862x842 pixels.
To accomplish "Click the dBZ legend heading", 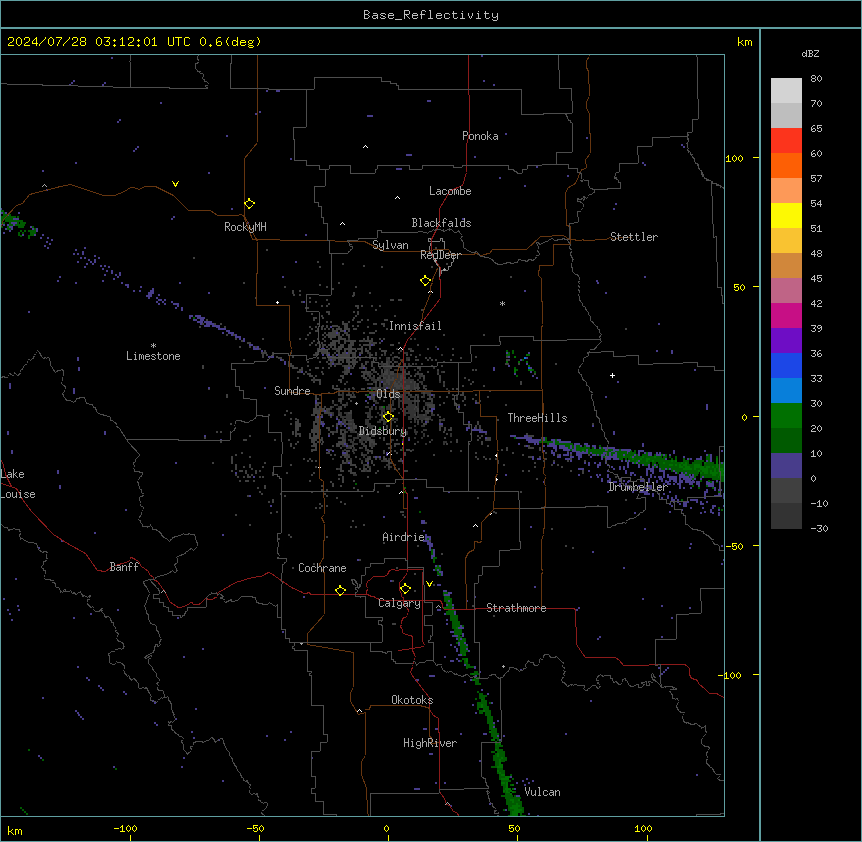I will tap(810, 53).
